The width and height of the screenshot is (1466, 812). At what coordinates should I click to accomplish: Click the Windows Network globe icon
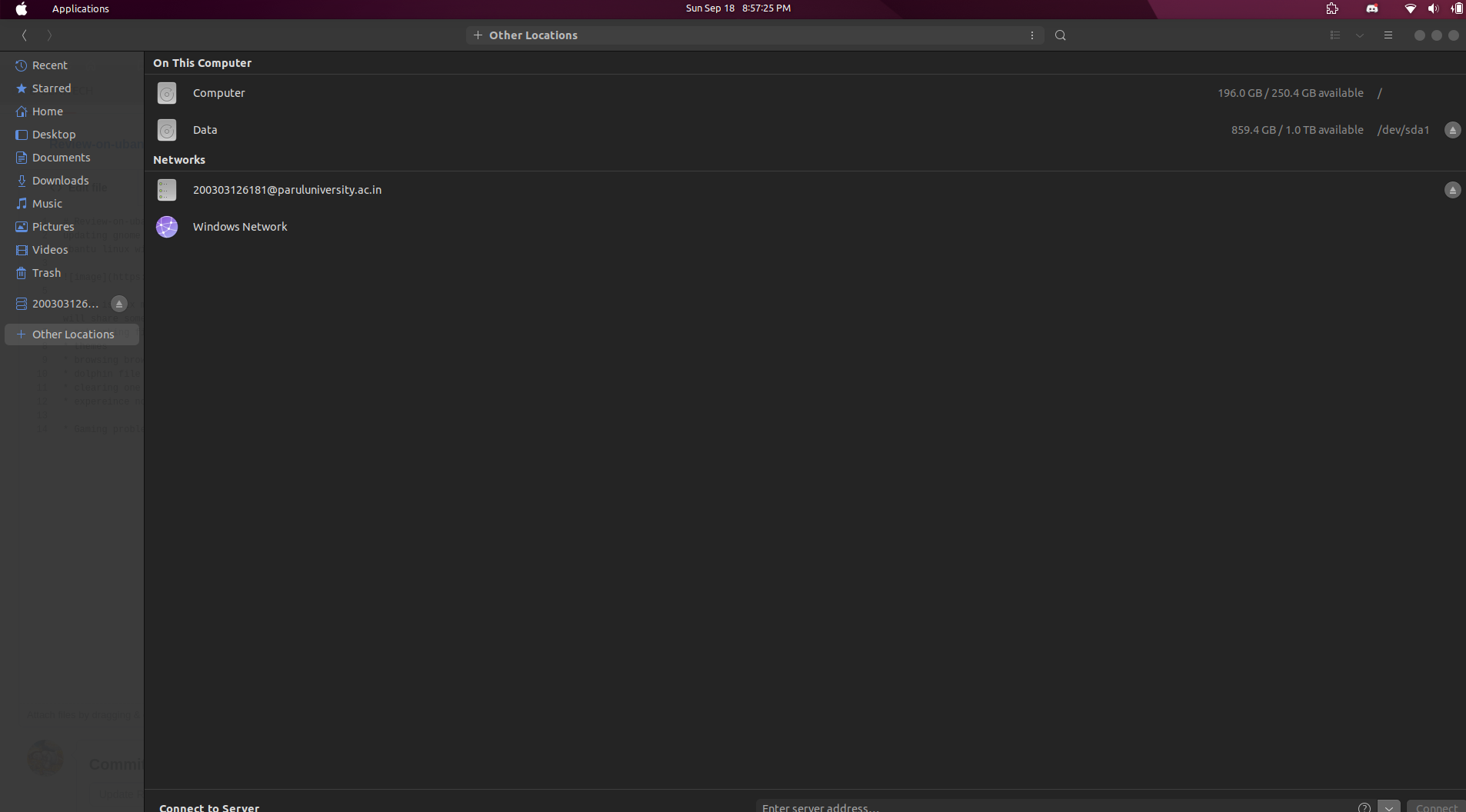click(x=166, y=227)
